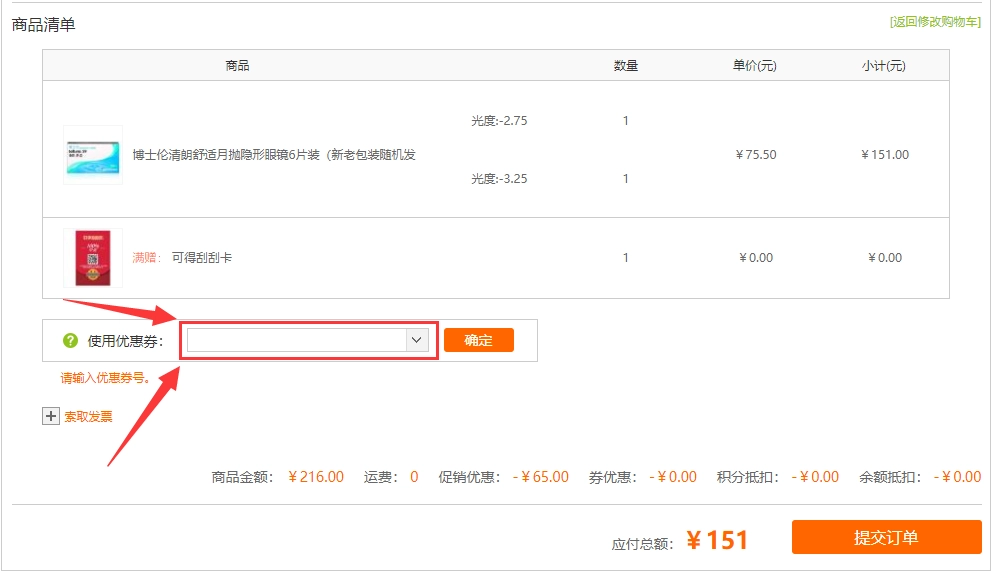Open the 博士伦清朗舒适月抛 product name link
Viewport: 991px width, 571px height.
click(274, 155)
